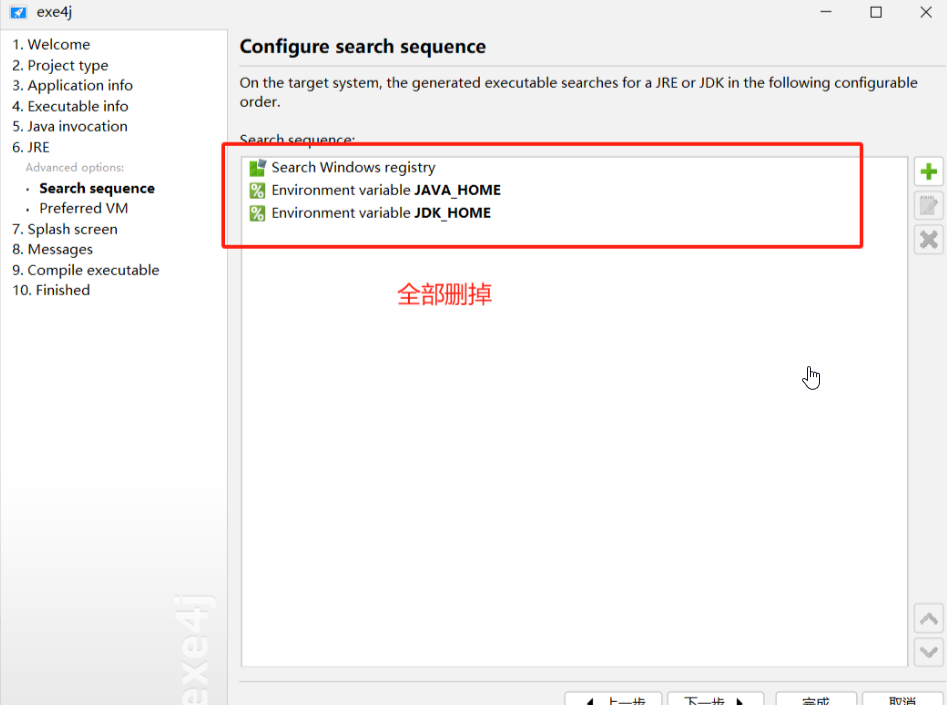Click the exe4j icon in the title bar
This screenshot has width=947, height=705.
(x=18, y=12)
